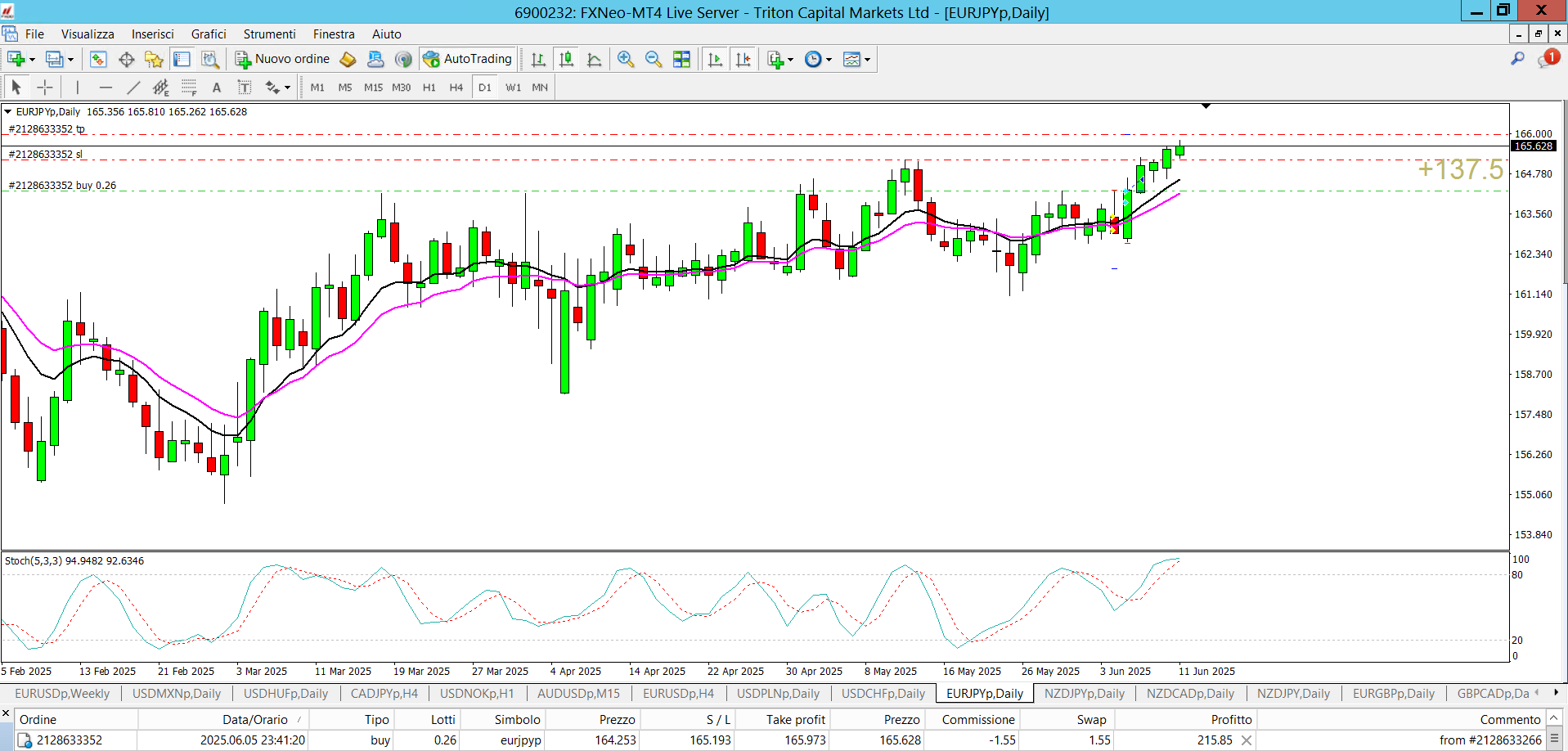Select order number 2128633352 cell
This screenshot has width=1568, height=751.
point(70,740)
